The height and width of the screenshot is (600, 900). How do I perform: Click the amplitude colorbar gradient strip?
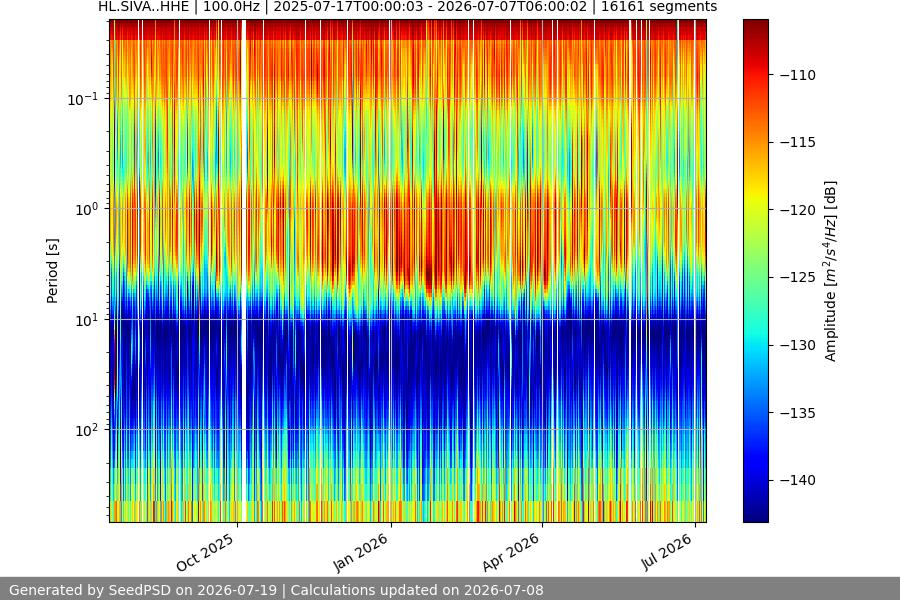(755, 271)
